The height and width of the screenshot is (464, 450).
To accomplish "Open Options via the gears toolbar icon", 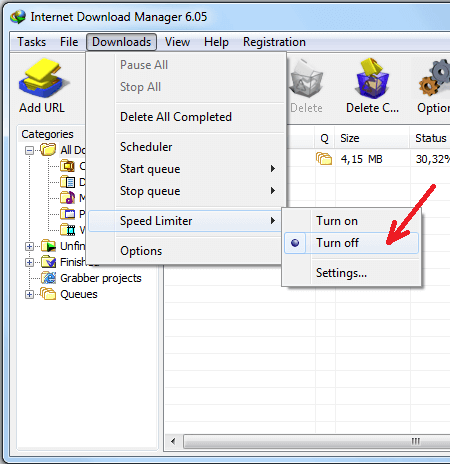I will click(x=435, y=77).
